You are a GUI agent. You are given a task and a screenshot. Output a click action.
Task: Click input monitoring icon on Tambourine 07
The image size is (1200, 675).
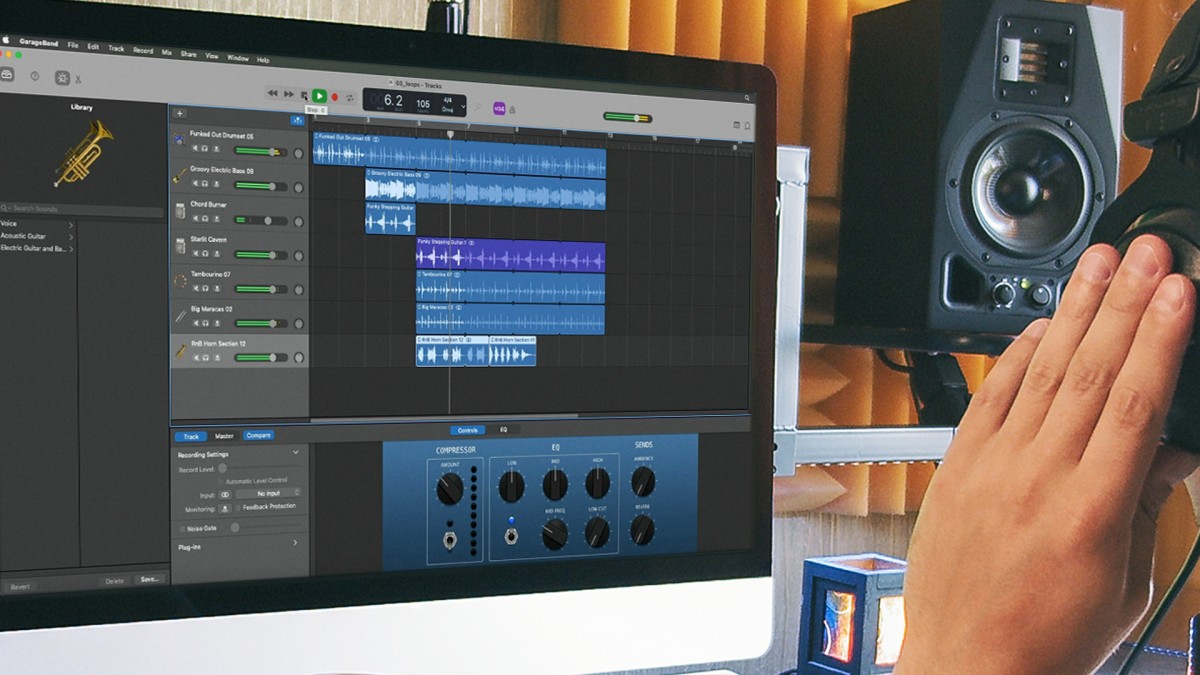tap(216, 288)
